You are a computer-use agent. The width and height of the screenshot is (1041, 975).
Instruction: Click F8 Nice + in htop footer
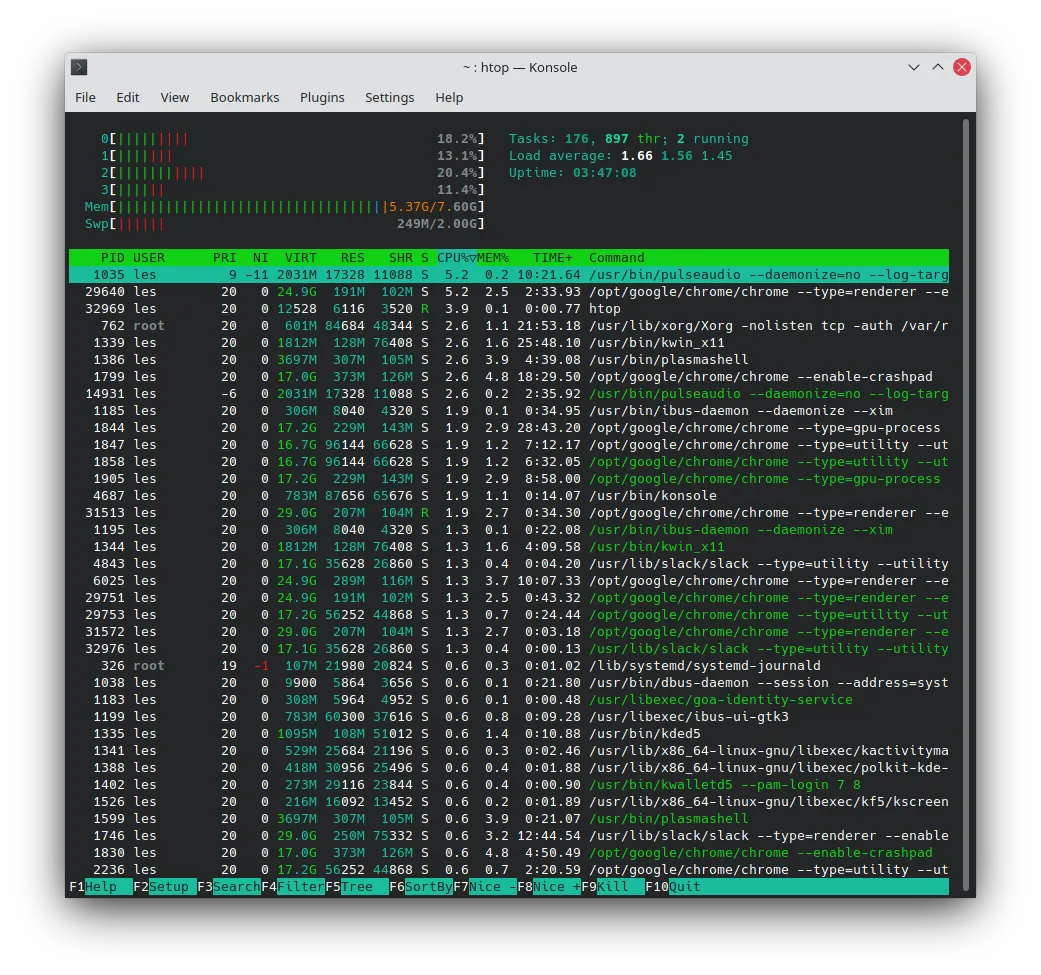click(549, 887)
